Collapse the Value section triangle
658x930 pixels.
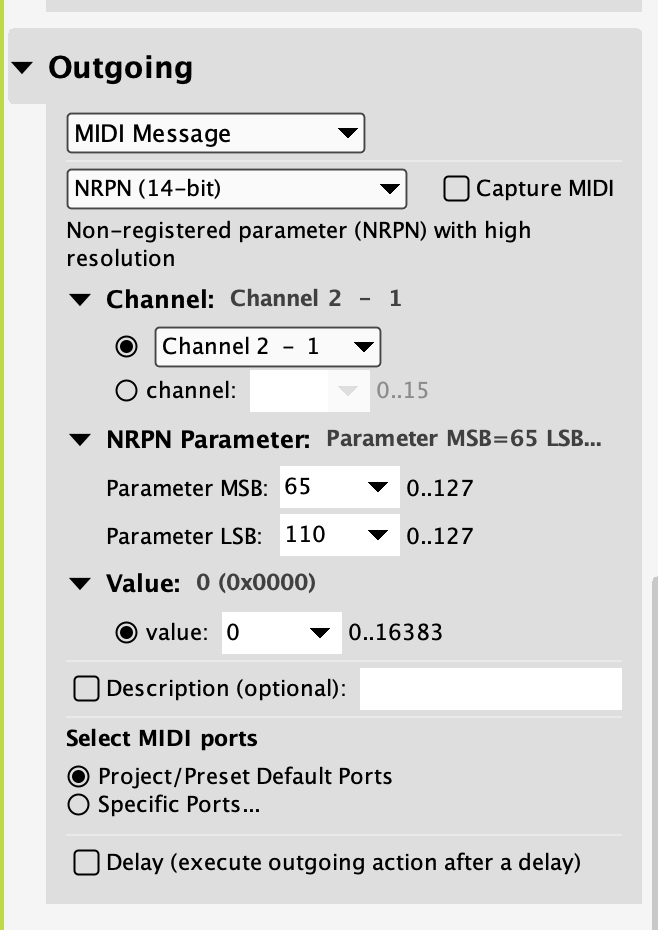point(79,584)
